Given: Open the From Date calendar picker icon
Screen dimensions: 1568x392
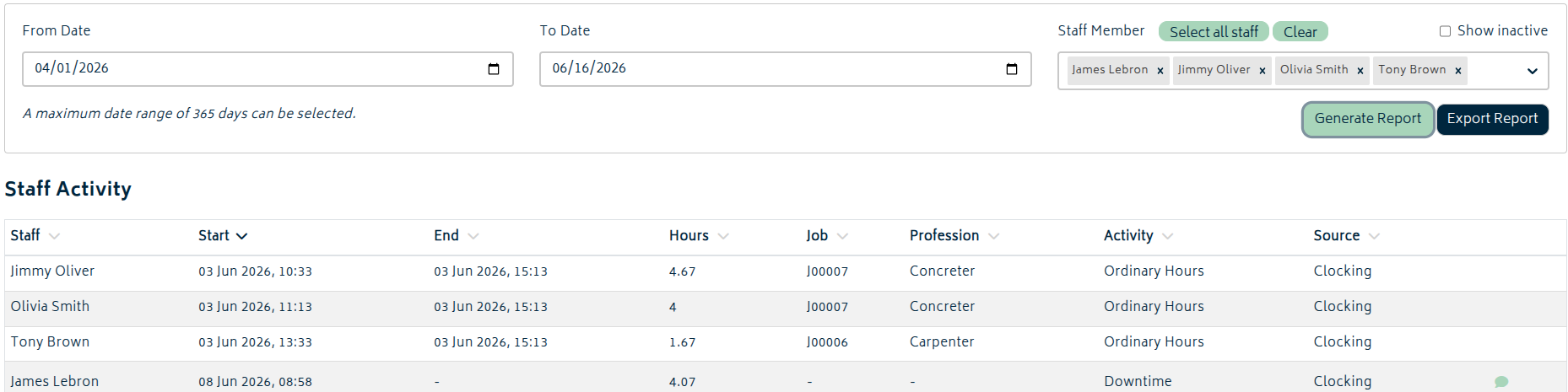Looking at the screenshot, I should [x=494, y=69].
